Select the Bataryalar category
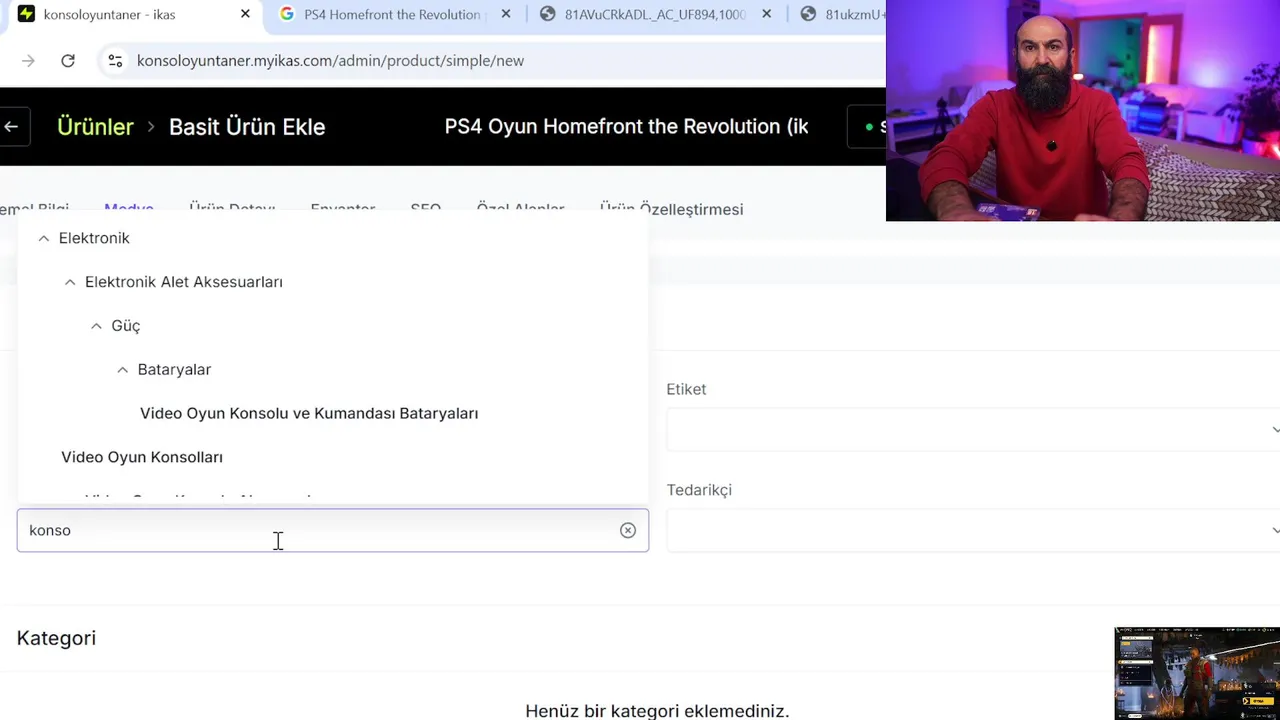1280x720 pixels. click(174, 370)
